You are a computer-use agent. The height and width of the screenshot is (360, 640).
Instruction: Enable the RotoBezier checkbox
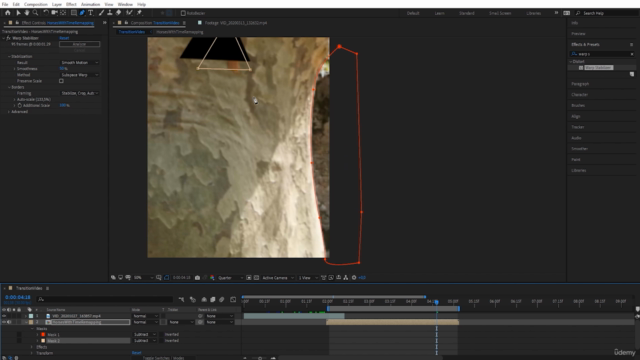click(x=183, y=13)
